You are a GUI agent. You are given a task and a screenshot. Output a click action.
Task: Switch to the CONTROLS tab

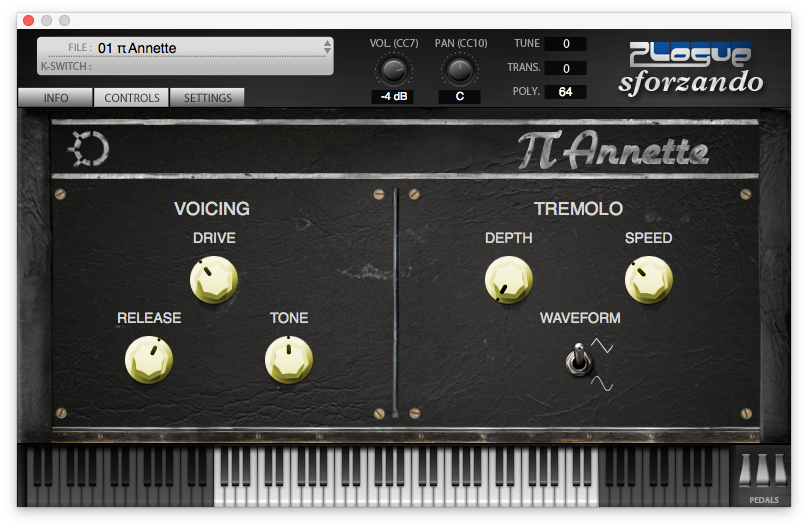pyautogui.click(x=131, y=97)
